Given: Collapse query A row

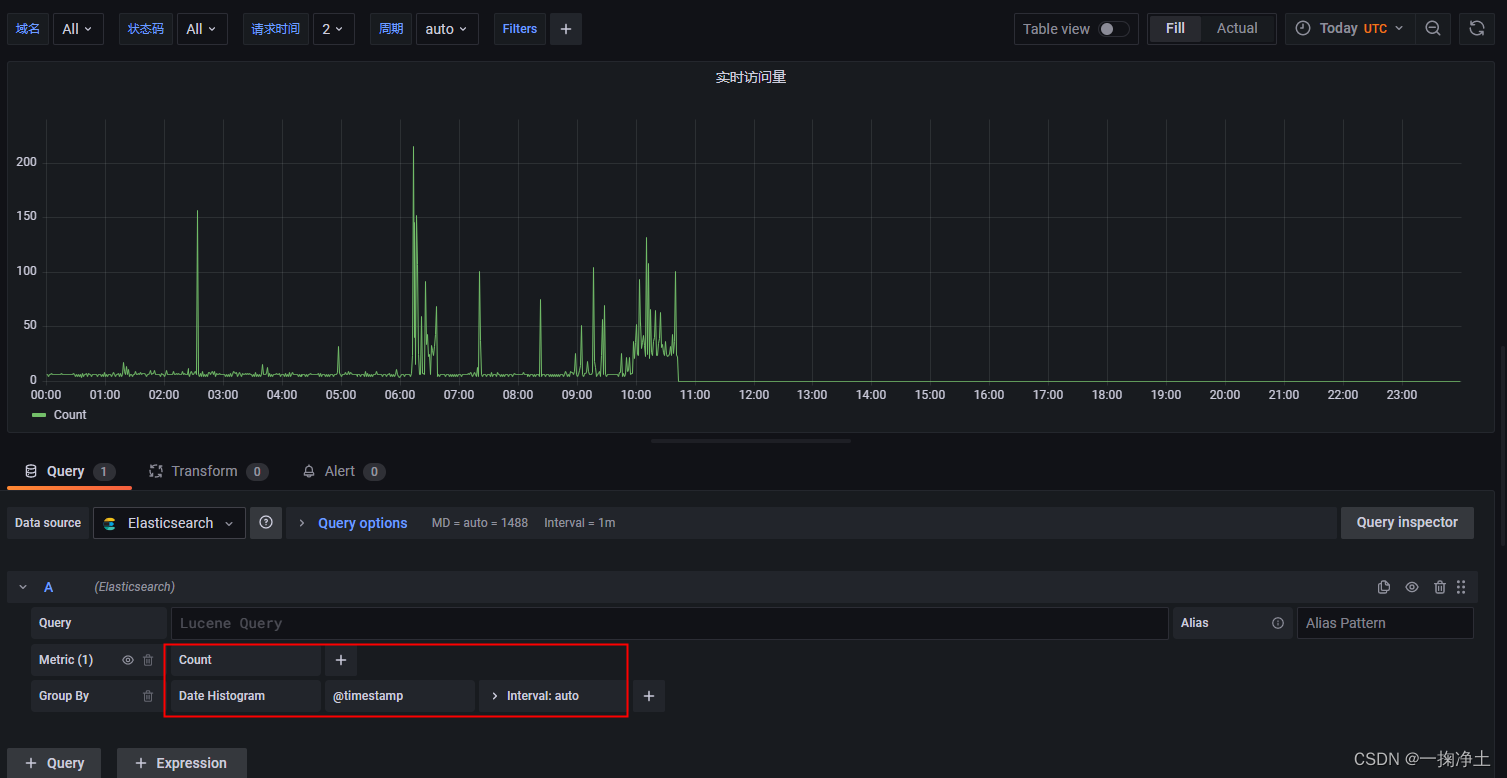Looking at the screenshot, I should click(23, 587).
